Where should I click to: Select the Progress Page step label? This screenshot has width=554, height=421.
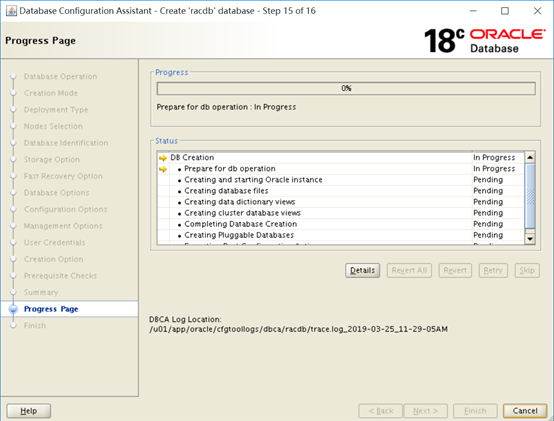coord(51,309)
